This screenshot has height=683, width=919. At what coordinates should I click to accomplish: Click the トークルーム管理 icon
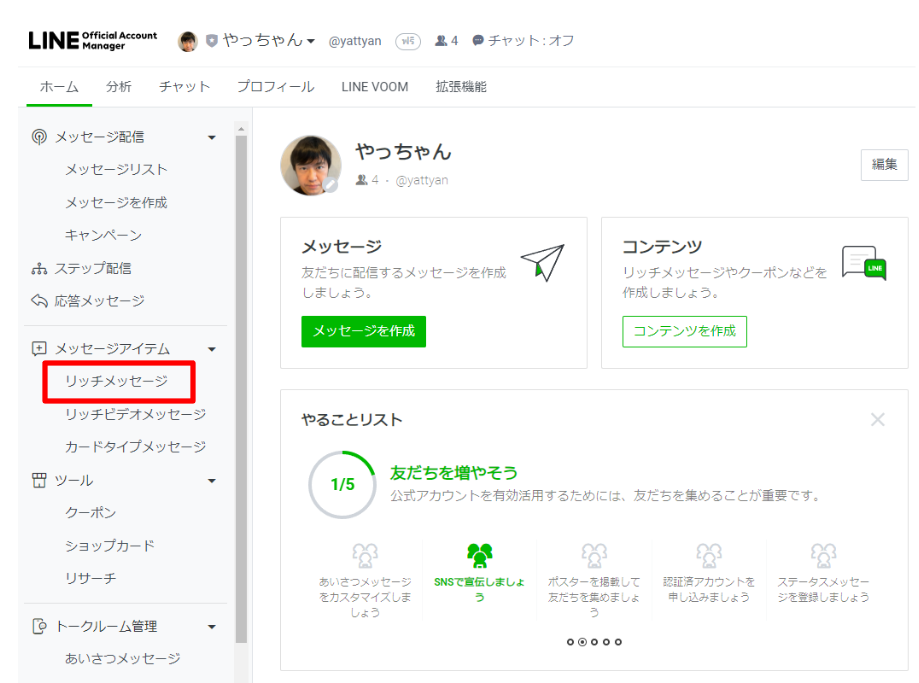pos(39,626)
